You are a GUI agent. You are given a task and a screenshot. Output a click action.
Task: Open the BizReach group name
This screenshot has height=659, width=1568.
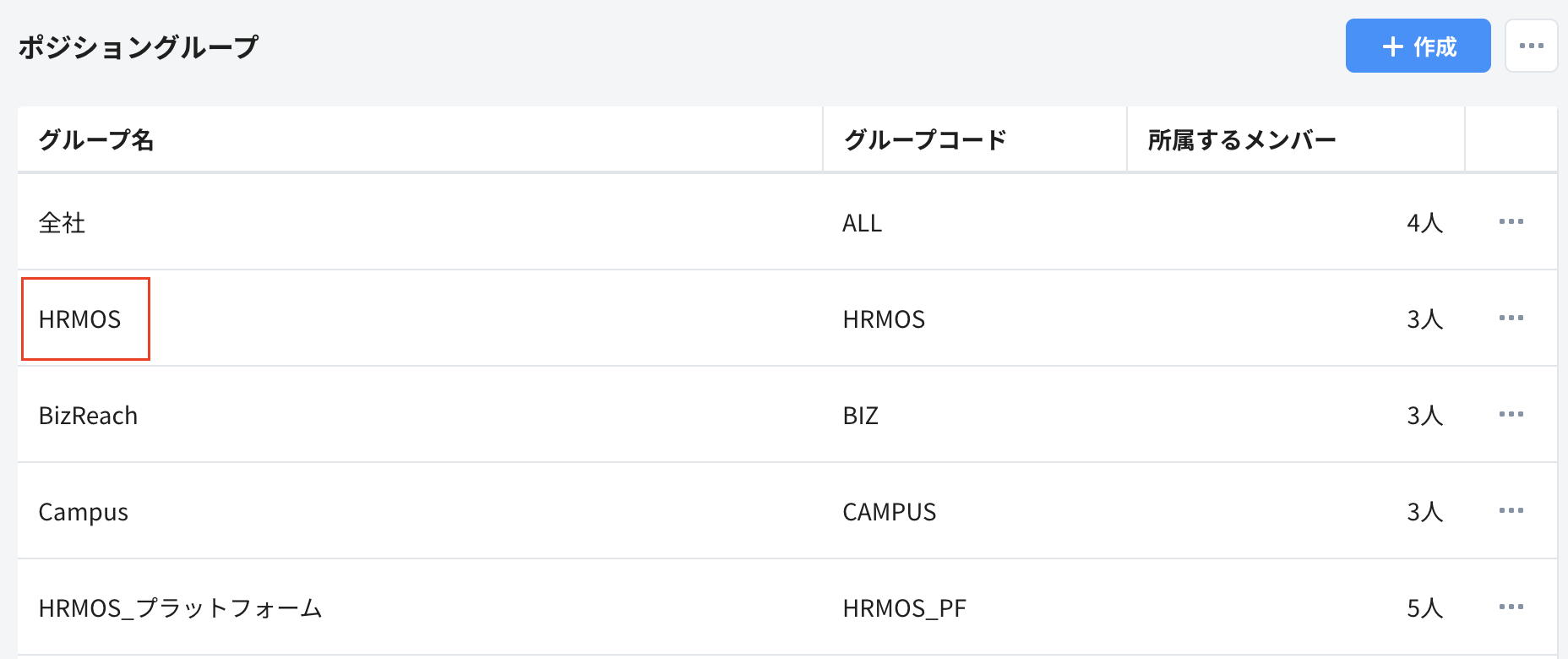coord(89,415)
